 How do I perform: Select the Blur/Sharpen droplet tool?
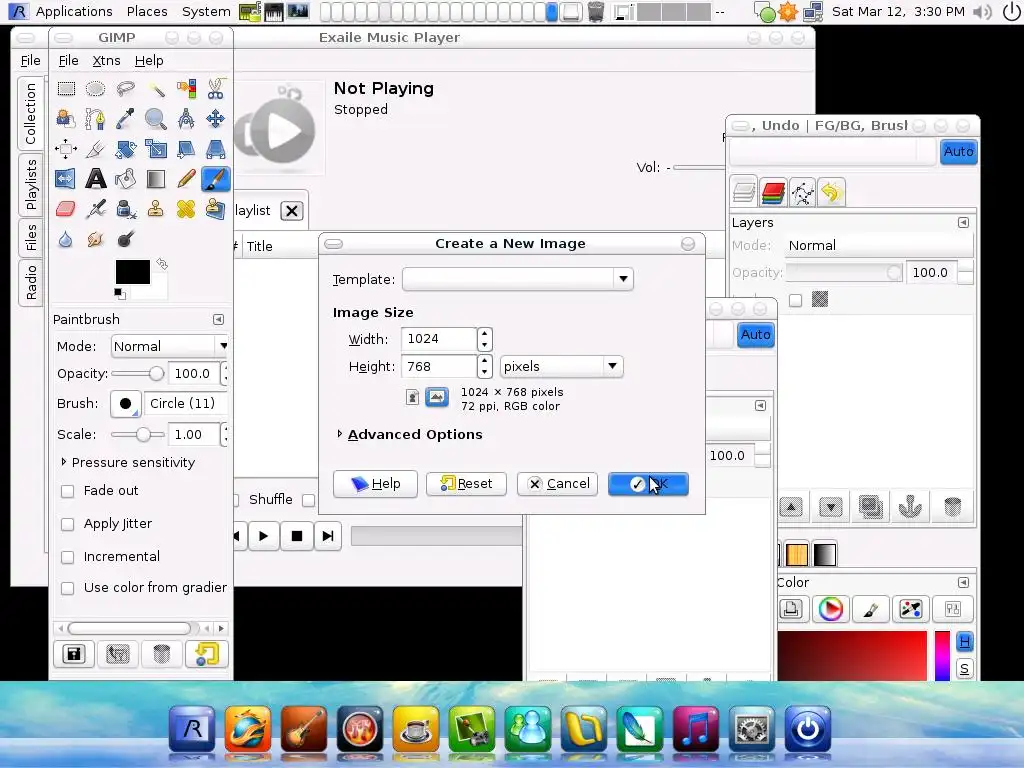point(66,240)
